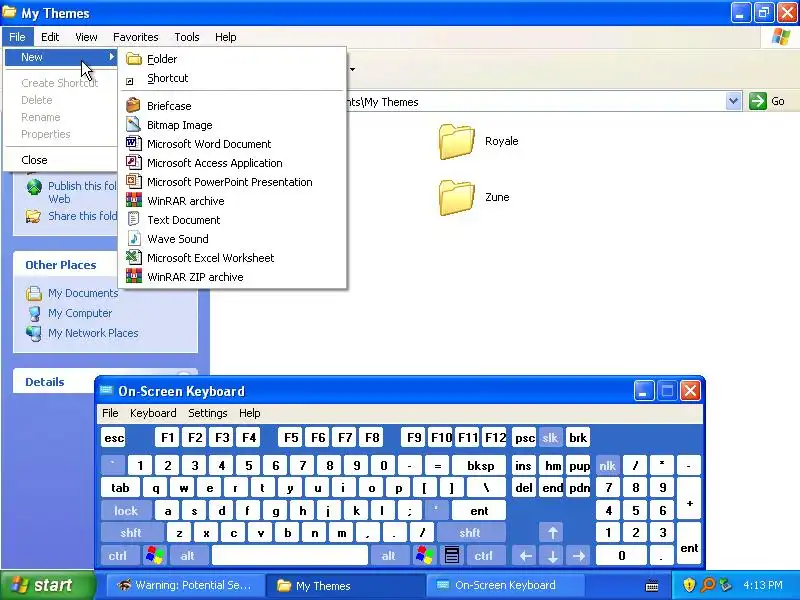Toggle the left shft key on keyboard
Screen dimensions: 800x600
tap(131, 533)
